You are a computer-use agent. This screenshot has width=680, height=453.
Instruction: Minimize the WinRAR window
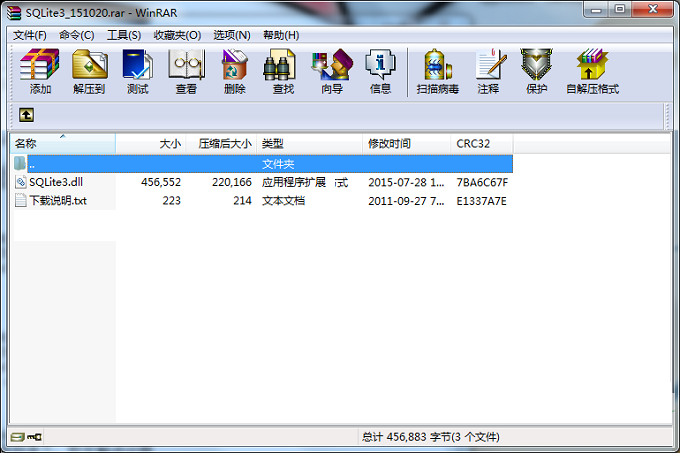(597, 9)
